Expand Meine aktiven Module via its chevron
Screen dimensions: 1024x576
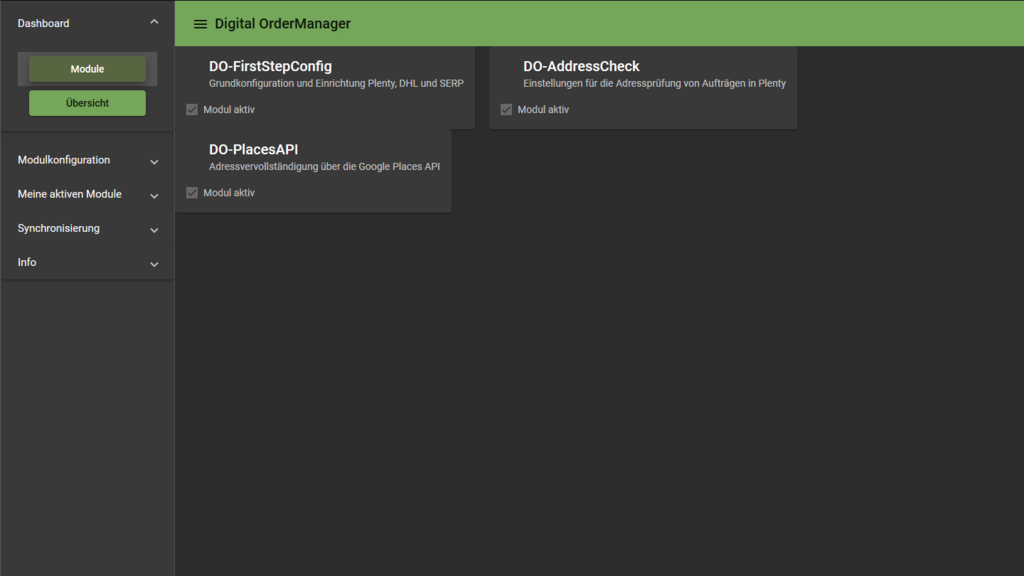[154, 196]
